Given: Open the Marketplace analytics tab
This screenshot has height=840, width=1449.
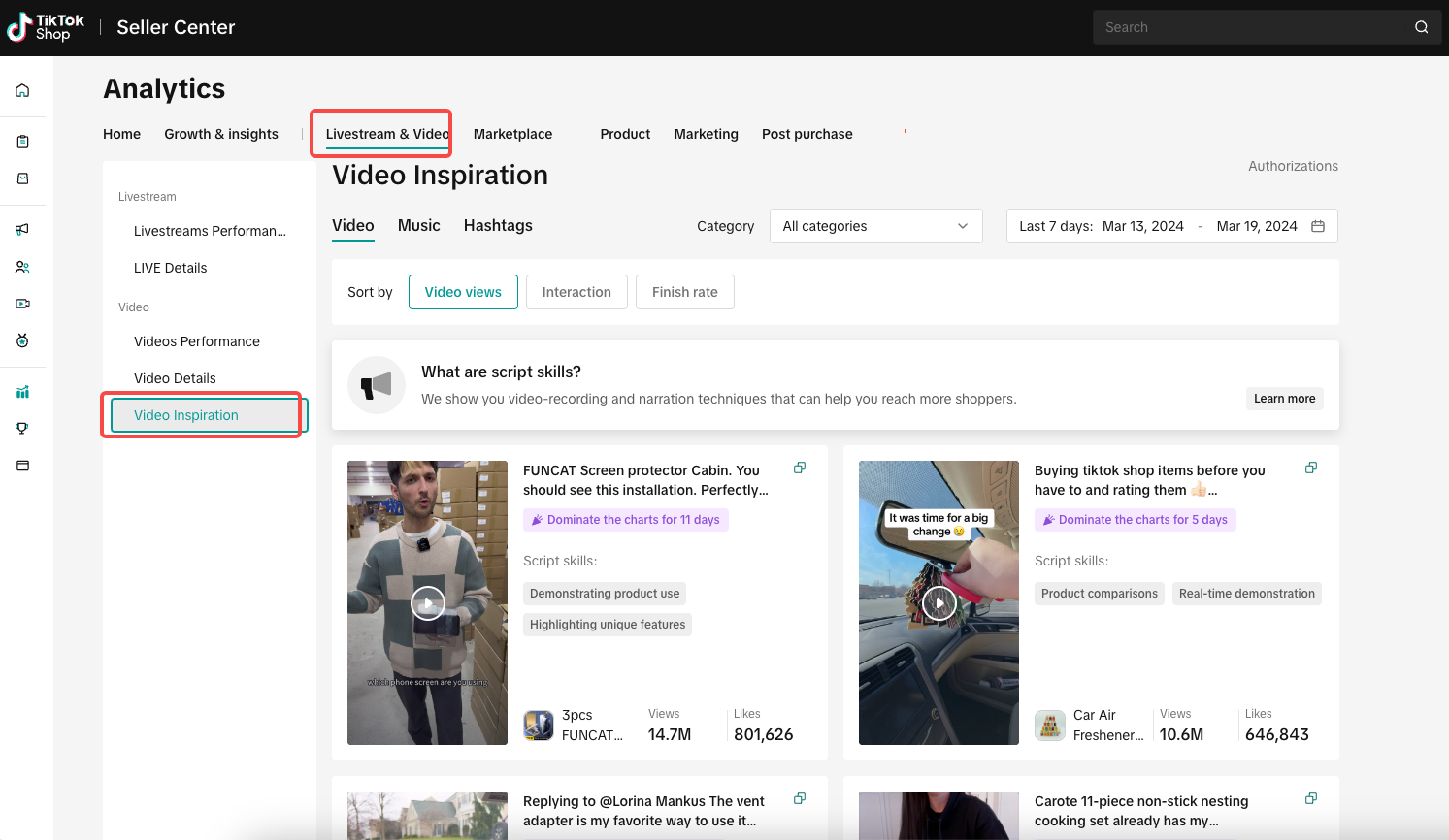Looking at the screenshot, I should 512,134.
